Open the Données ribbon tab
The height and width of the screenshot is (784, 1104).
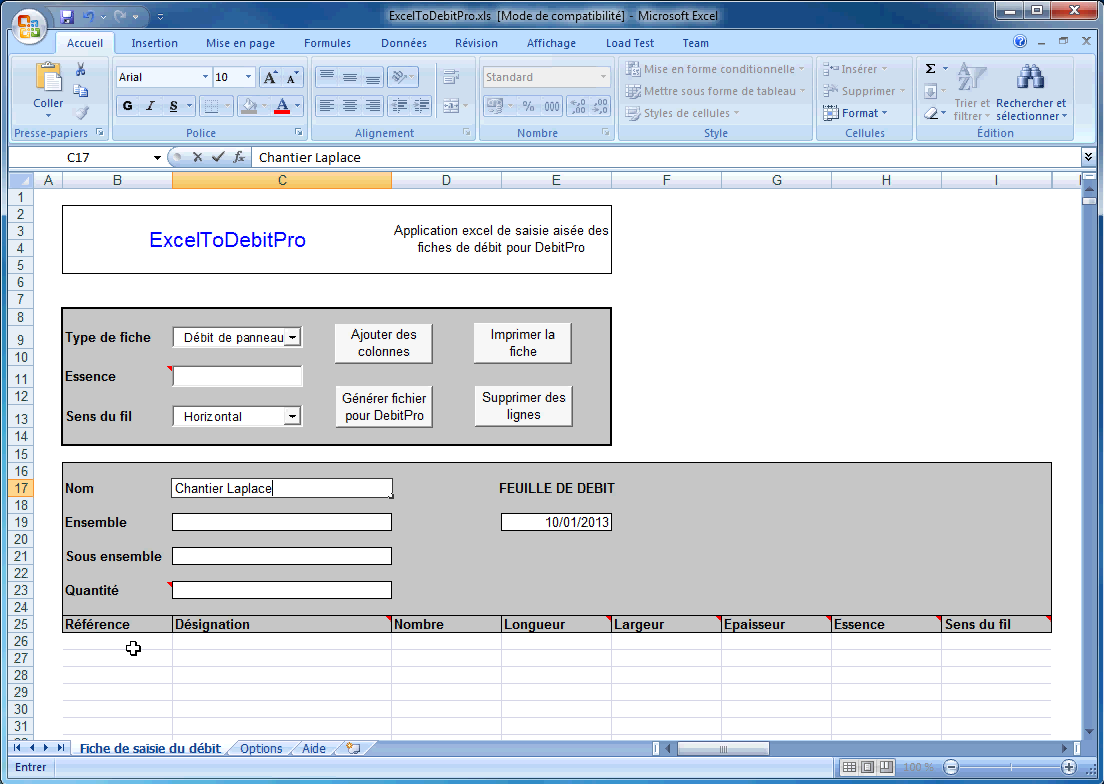pos(403,43)
